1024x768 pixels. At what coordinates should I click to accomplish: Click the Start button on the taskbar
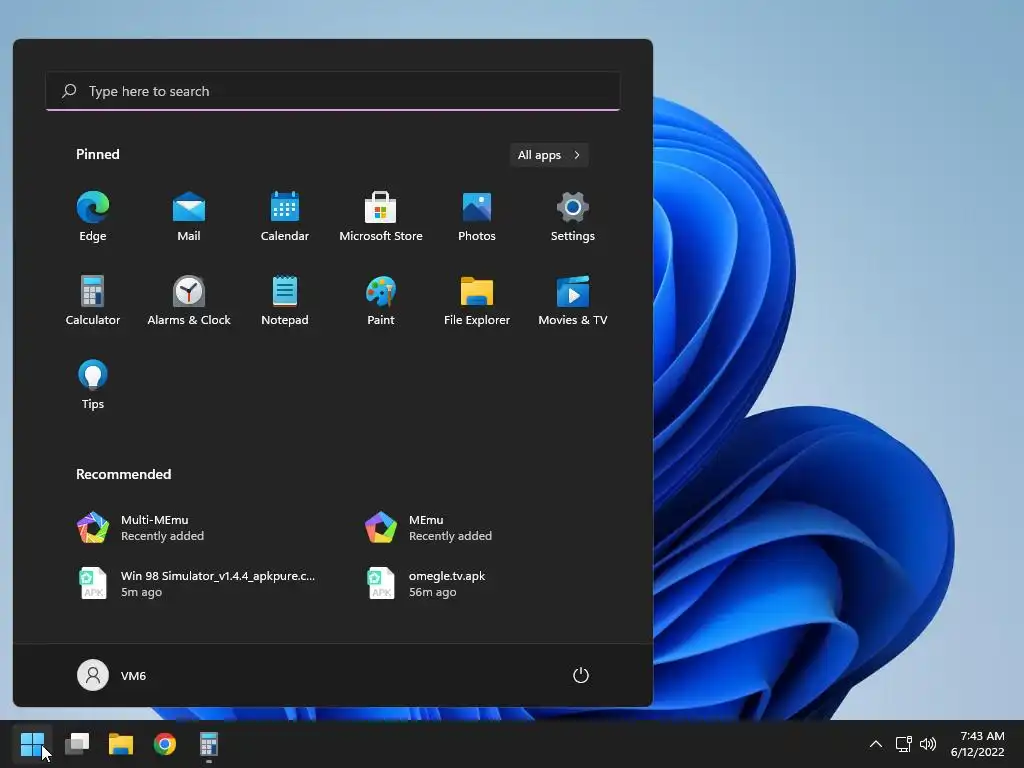pyautogui.click(x=32, y=744)
